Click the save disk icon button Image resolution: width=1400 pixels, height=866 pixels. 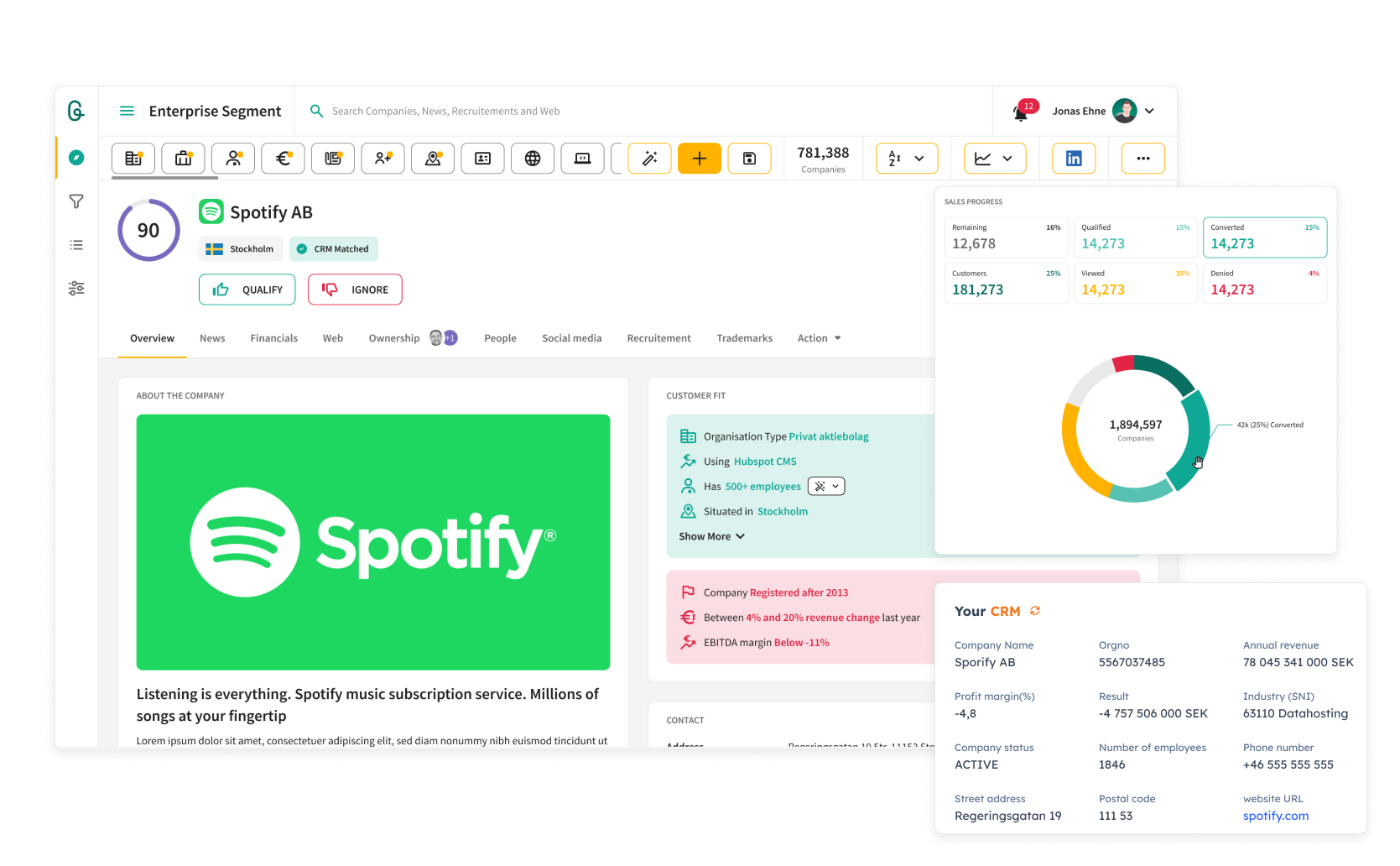[x=750, y=159]
